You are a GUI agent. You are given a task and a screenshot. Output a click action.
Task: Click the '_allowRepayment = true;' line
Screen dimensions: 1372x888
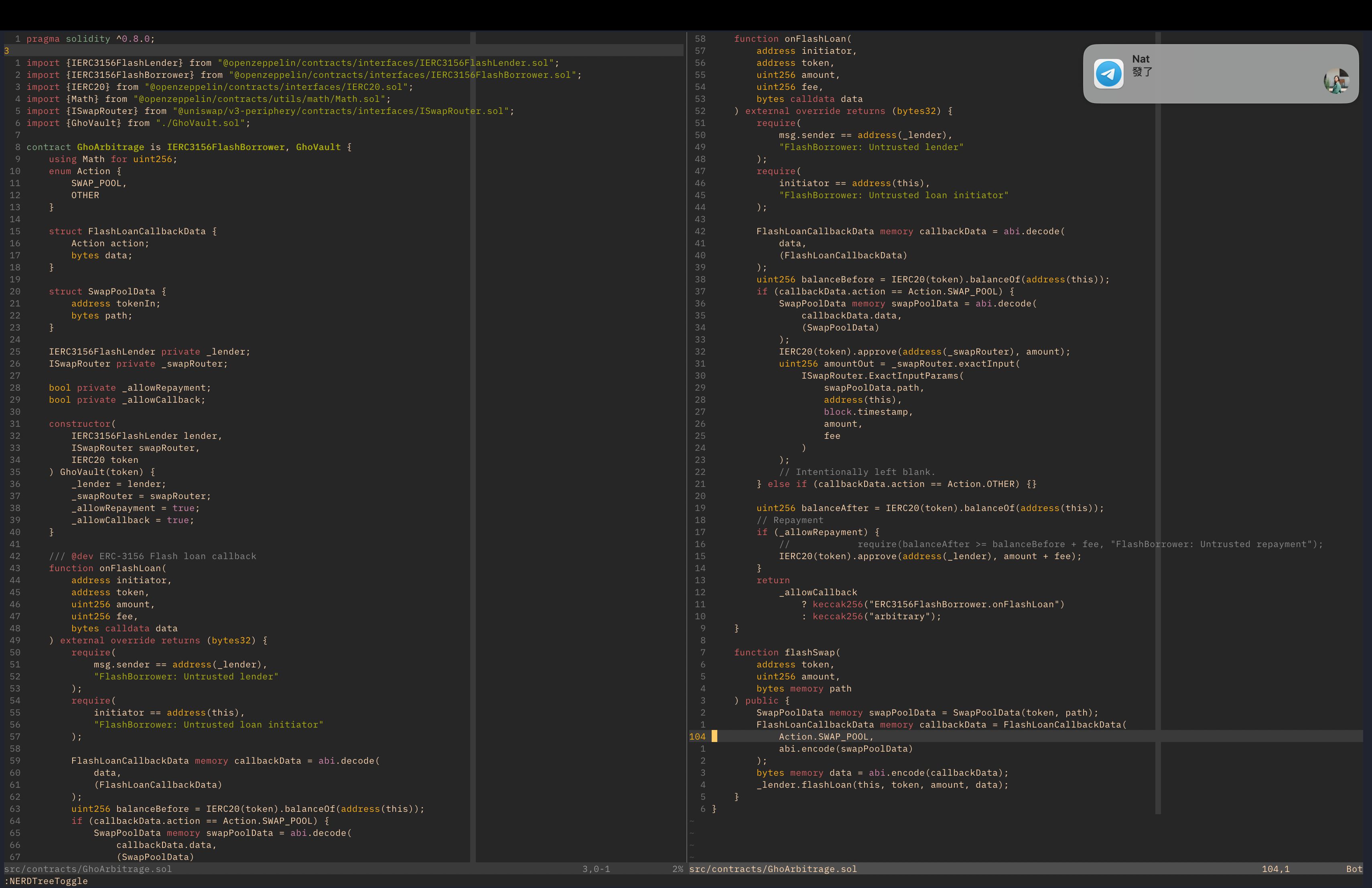136,508
